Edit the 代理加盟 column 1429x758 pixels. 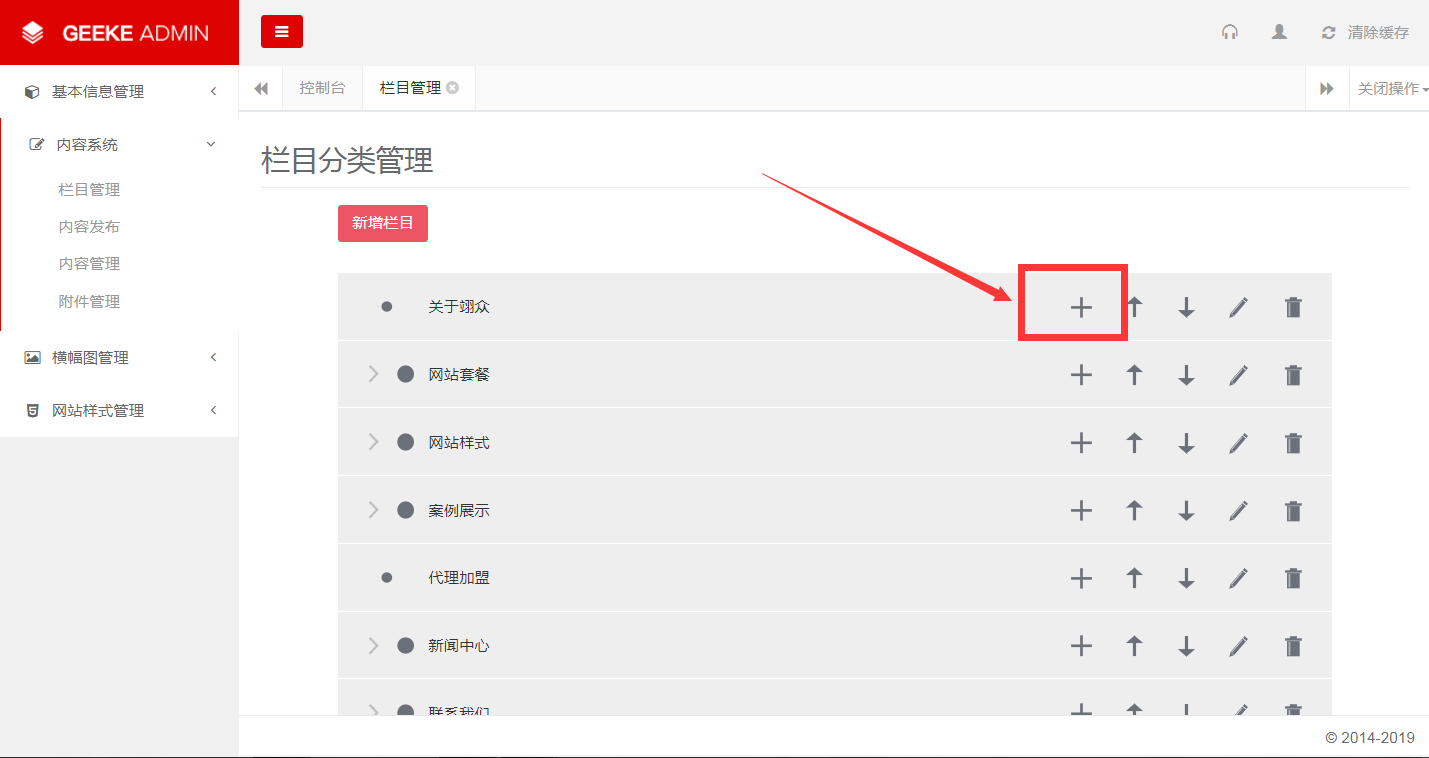1238,578
